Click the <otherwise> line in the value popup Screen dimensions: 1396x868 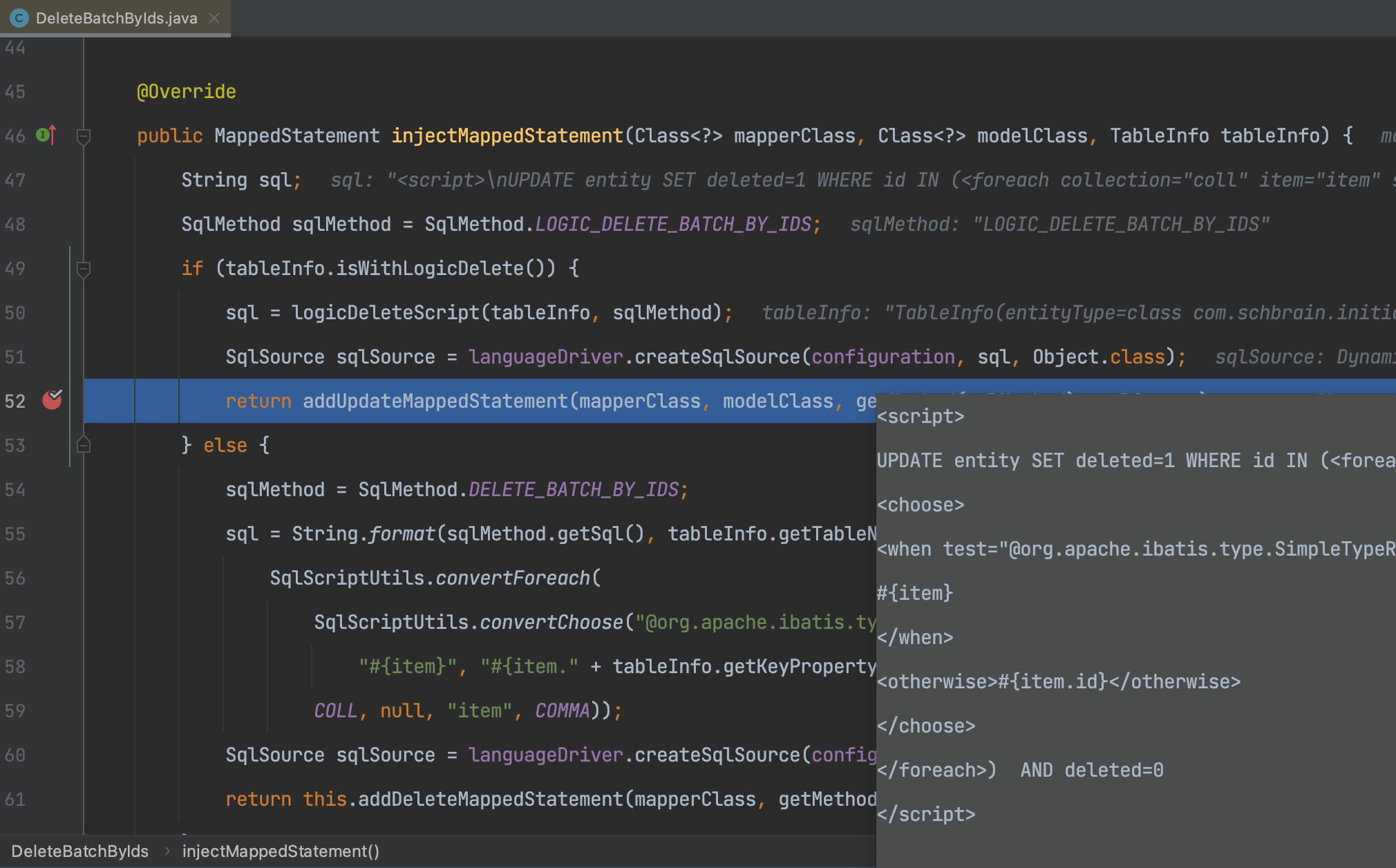pyautogui.click(x=1058, y=682)
